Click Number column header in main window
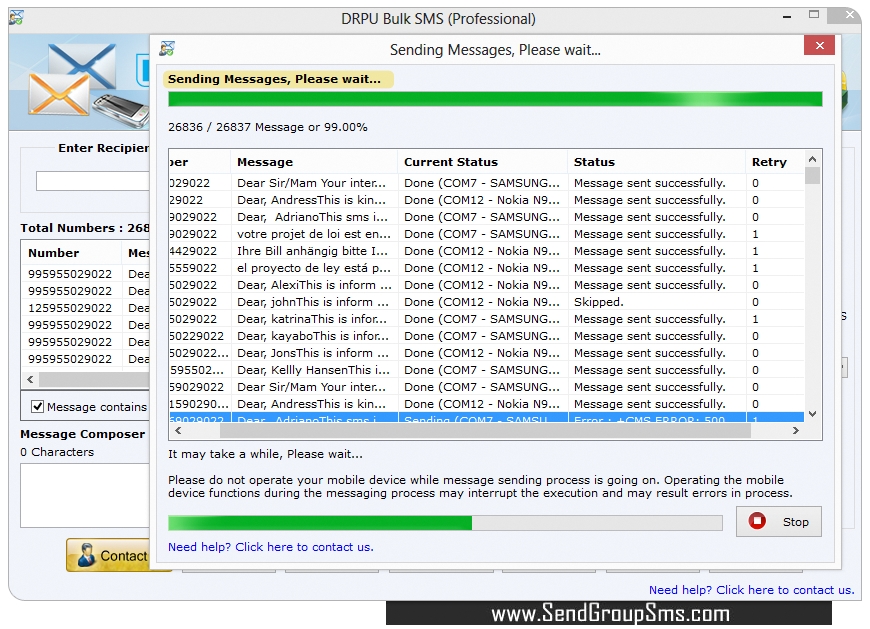The image size is (870, 629). point(71,253)
